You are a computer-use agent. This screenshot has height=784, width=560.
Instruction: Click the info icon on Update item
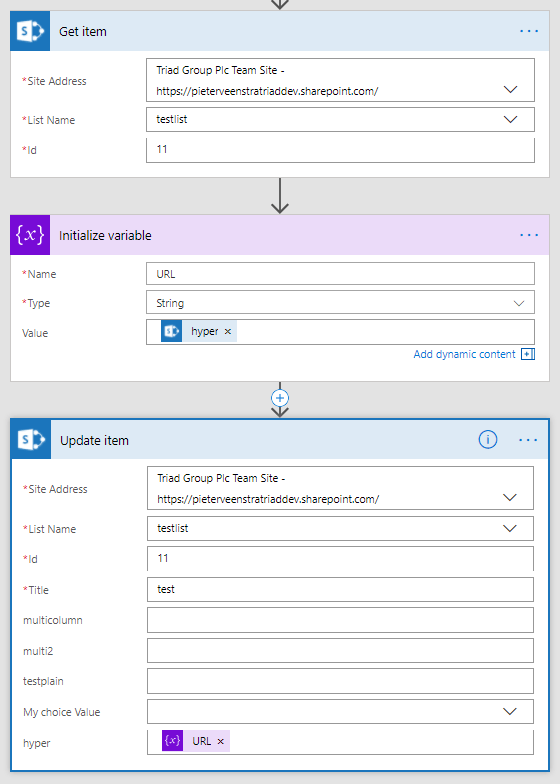pos(488,440)
